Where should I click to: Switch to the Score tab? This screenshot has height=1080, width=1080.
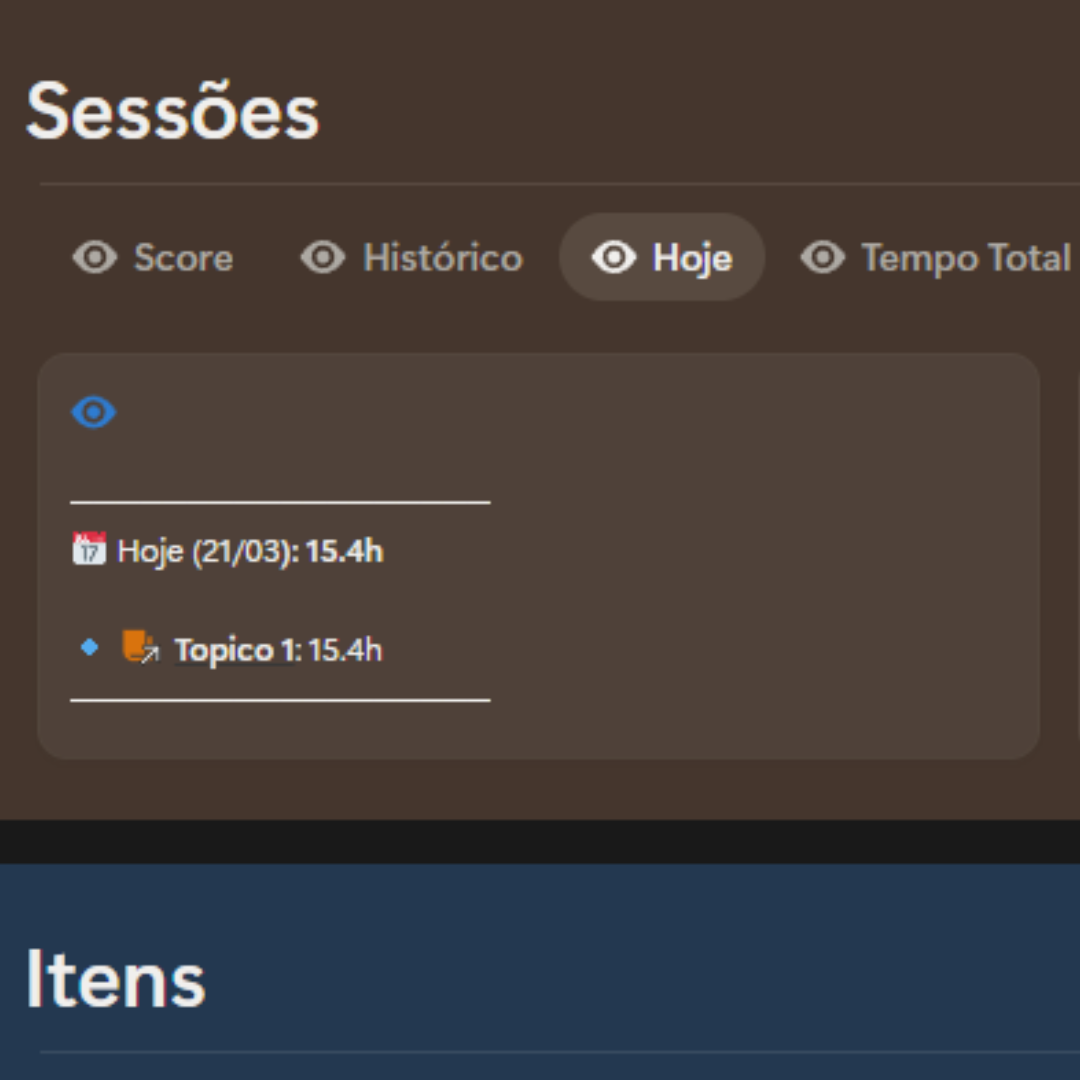pyautogui.click(x=183, y=258)
